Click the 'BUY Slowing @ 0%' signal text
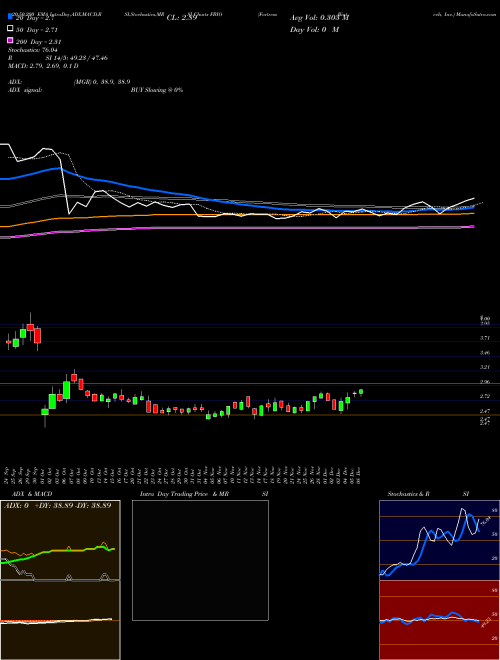The width and height of the screenshot is (500, 660). (157, 90)
